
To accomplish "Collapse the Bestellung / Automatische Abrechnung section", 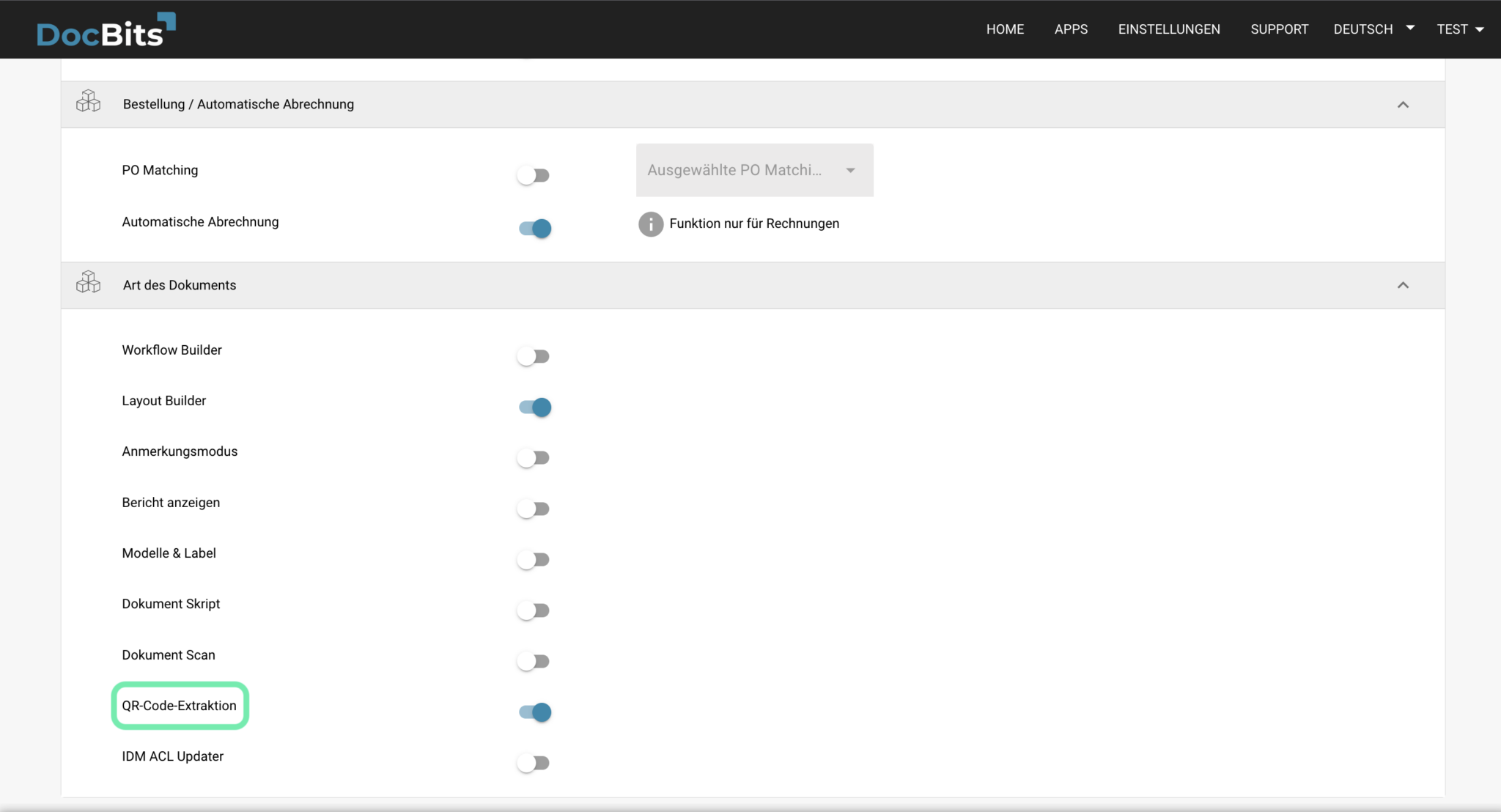I will (x=1402, y=105).
